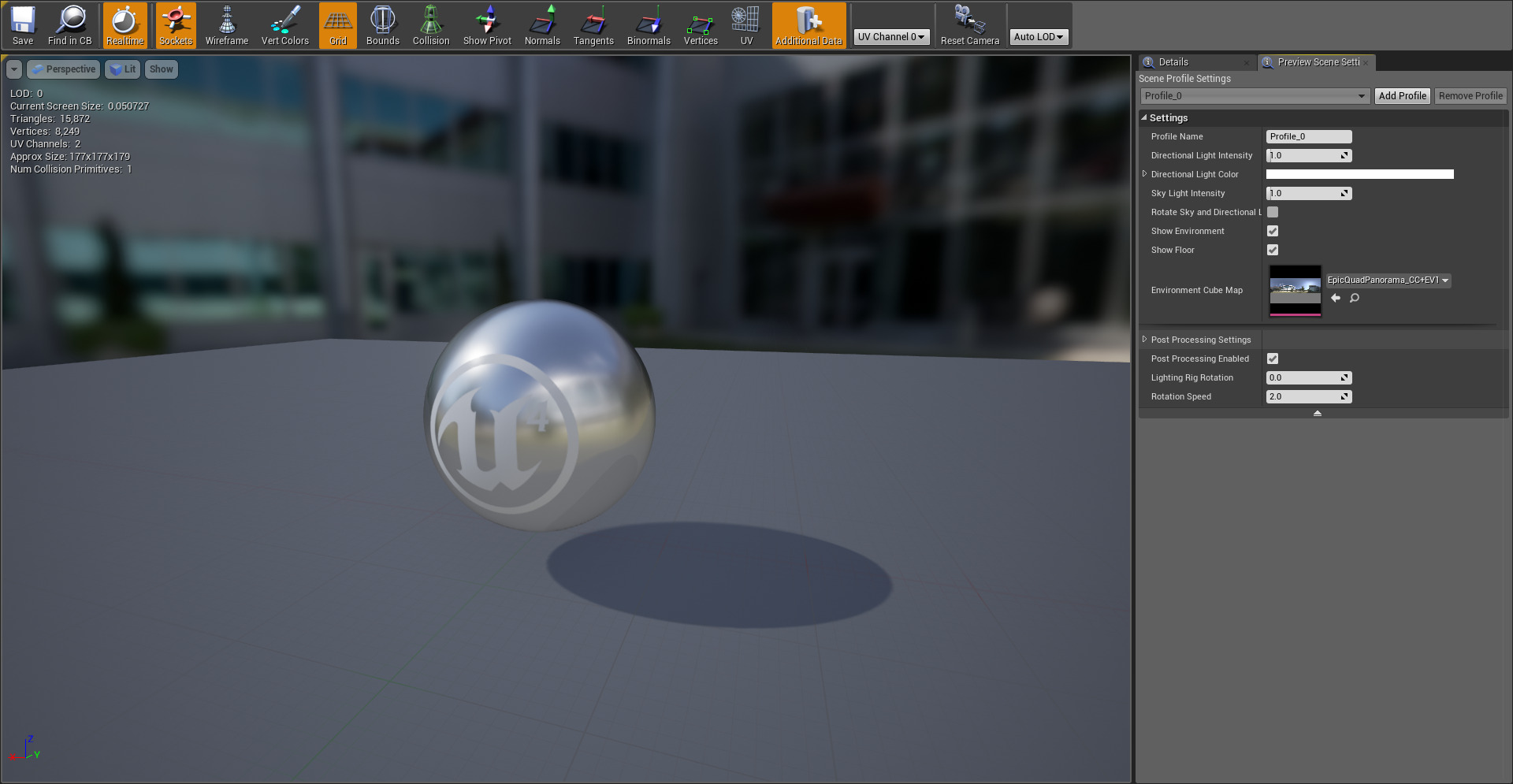The image size is (1513, 784).
Task: Enable Rotate Sky and Directional Light checkbox
Action: coord(1272,212)
